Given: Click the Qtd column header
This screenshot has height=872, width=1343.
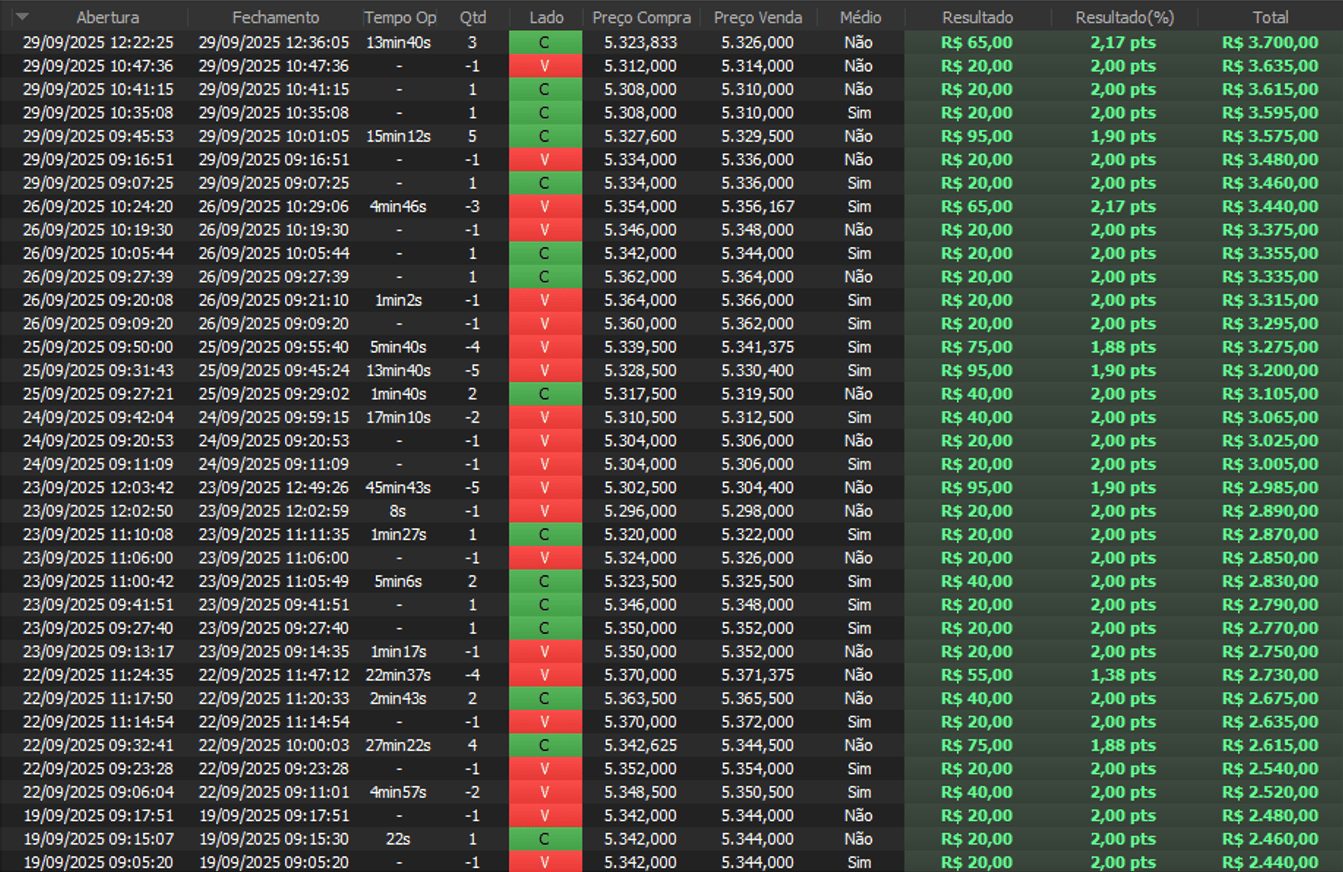Looking at the screenshot, I should click(x=472, y=18).
